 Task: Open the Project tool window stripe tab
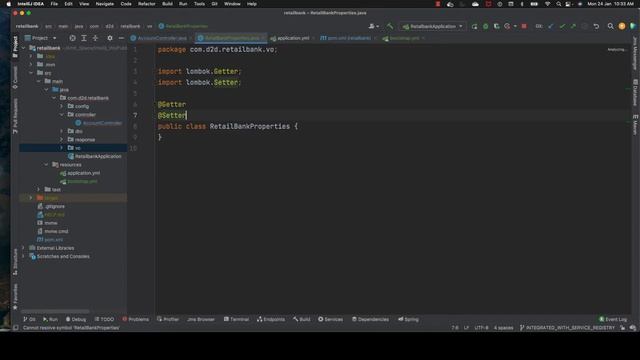[15, 46]
